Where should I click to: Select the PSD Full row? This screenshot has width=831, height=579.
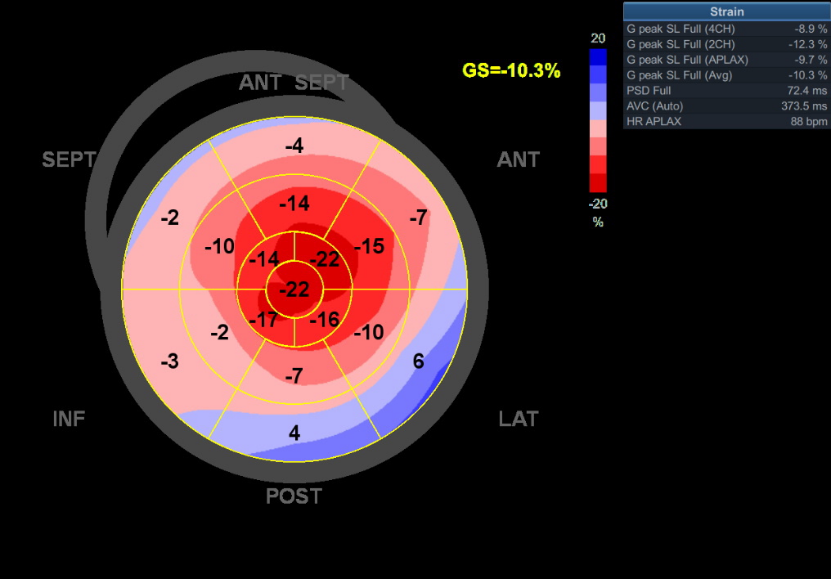(x=727, y=91)
